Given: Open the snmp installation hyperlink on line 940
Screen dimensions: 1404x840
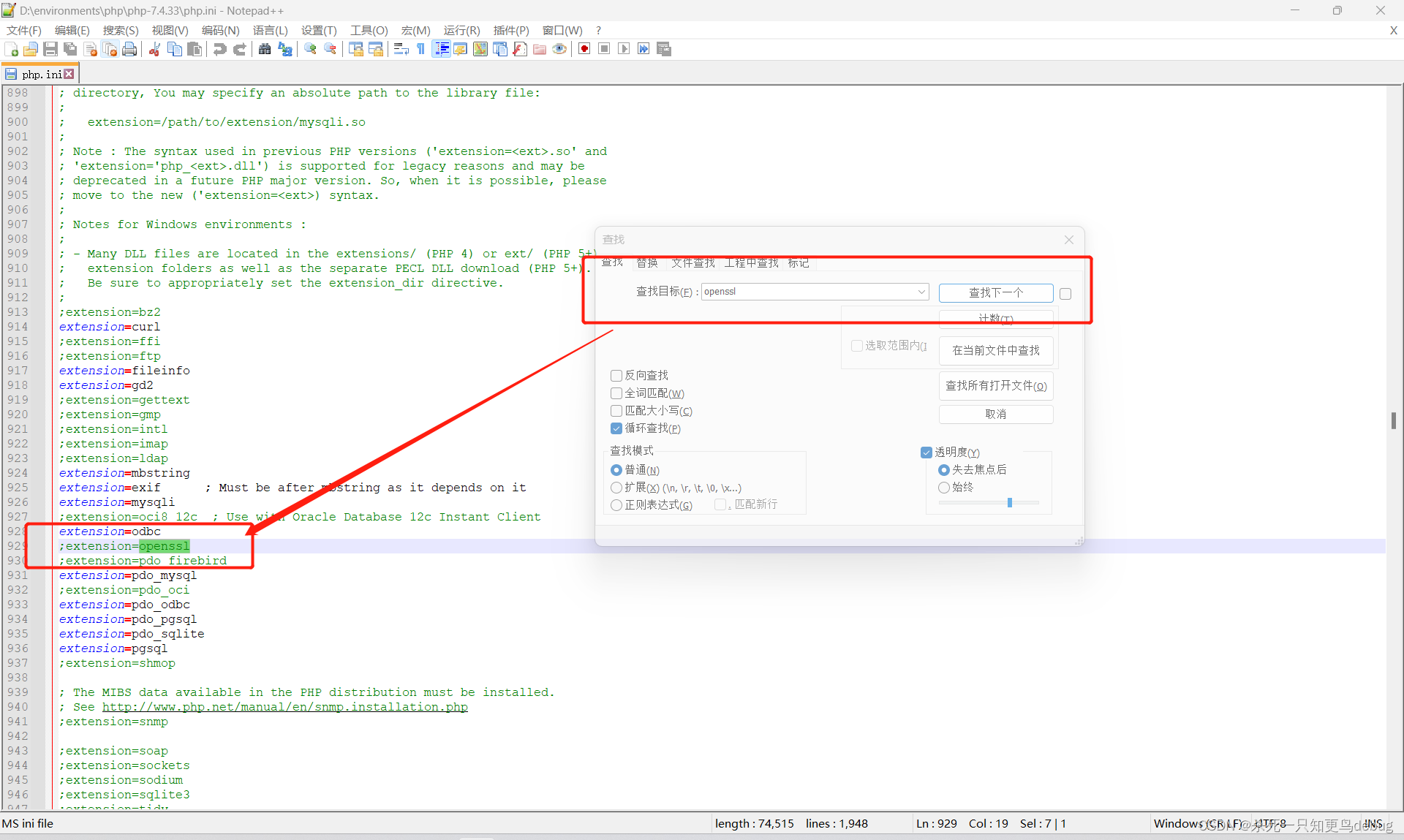Looking at the screenshot, I should [285, 707].
